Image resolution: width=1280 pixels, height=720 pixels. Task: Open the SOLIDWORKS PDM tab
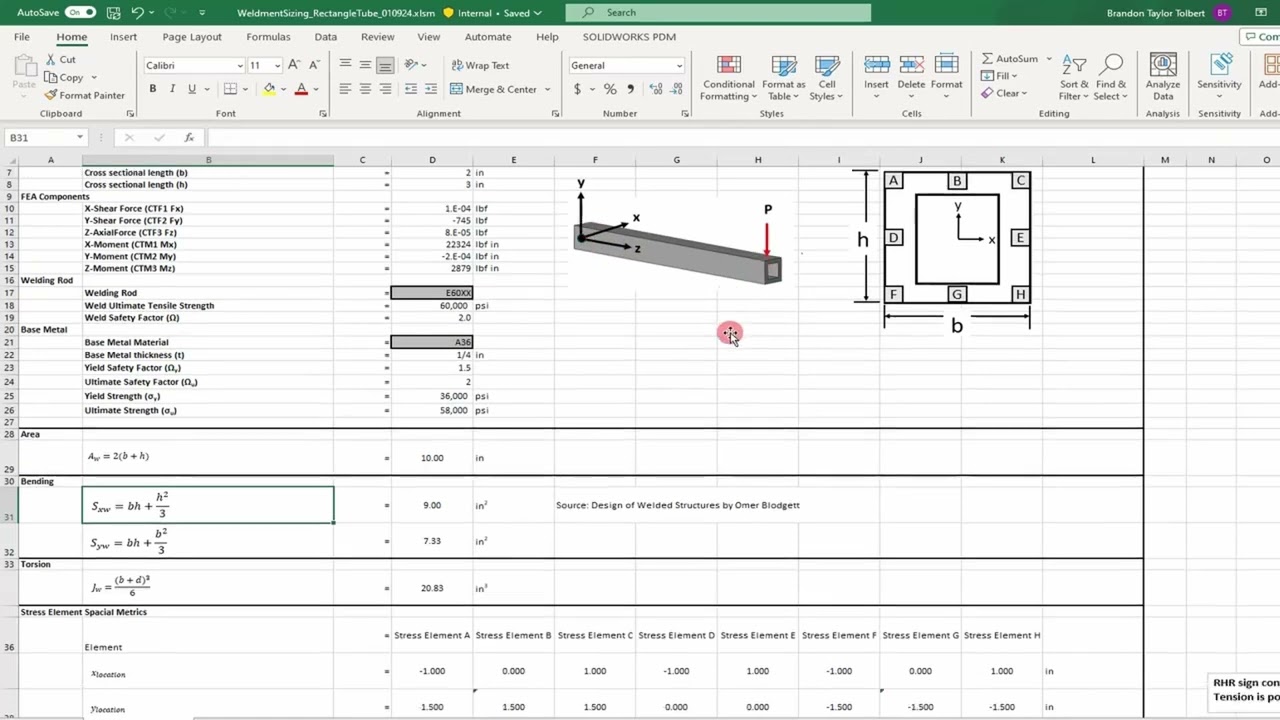pos(629,37)
